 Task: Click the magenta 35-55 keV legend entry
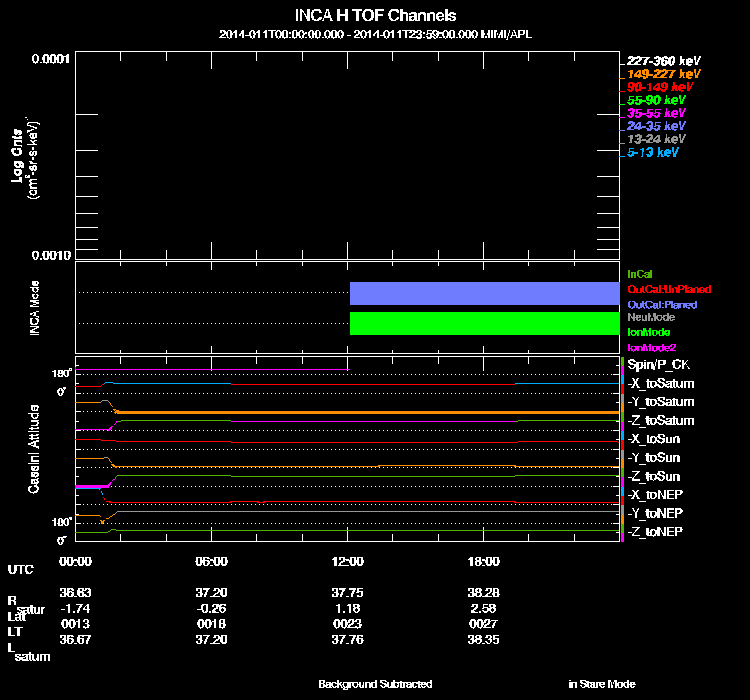coord(655,114)
